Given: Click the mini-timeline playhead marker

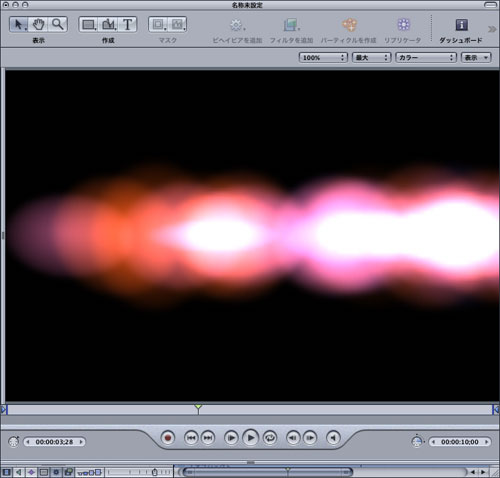Looking at the screenshot, I should pyautogui.click(x=198, y=408).
